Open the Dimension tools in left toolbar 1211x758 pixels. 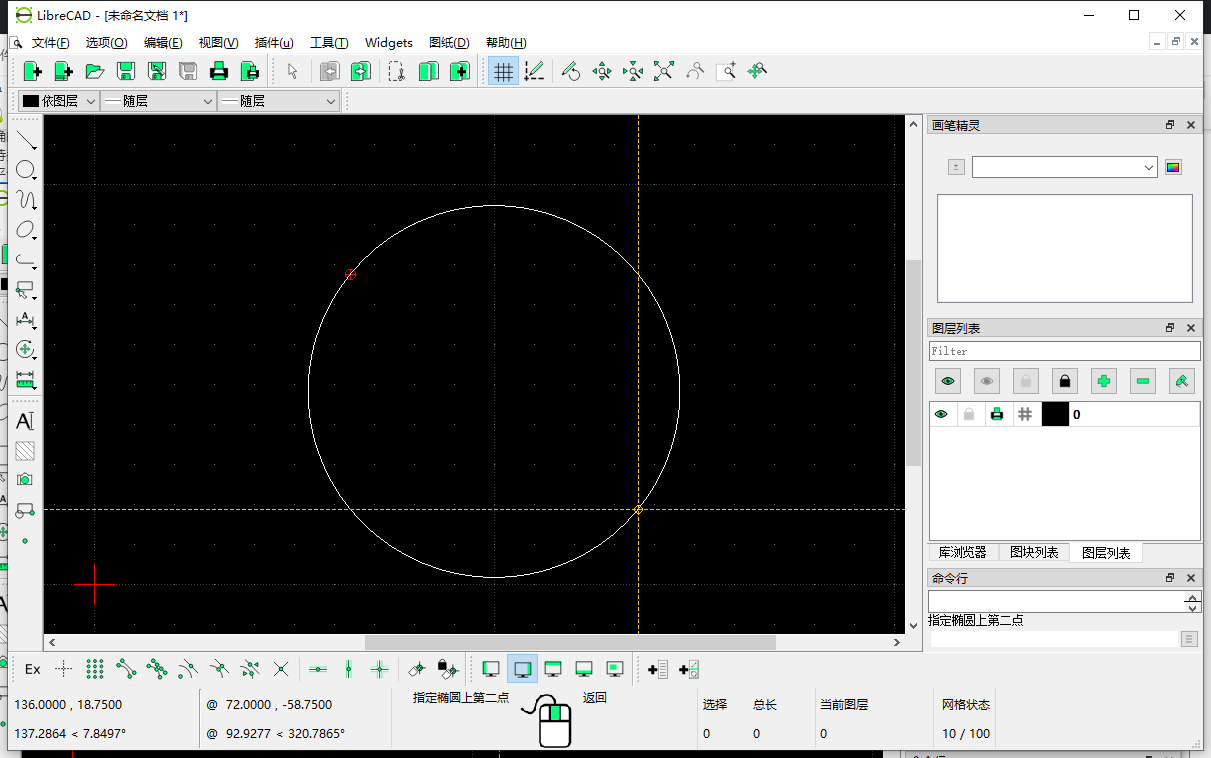click(x=26, y=320)
